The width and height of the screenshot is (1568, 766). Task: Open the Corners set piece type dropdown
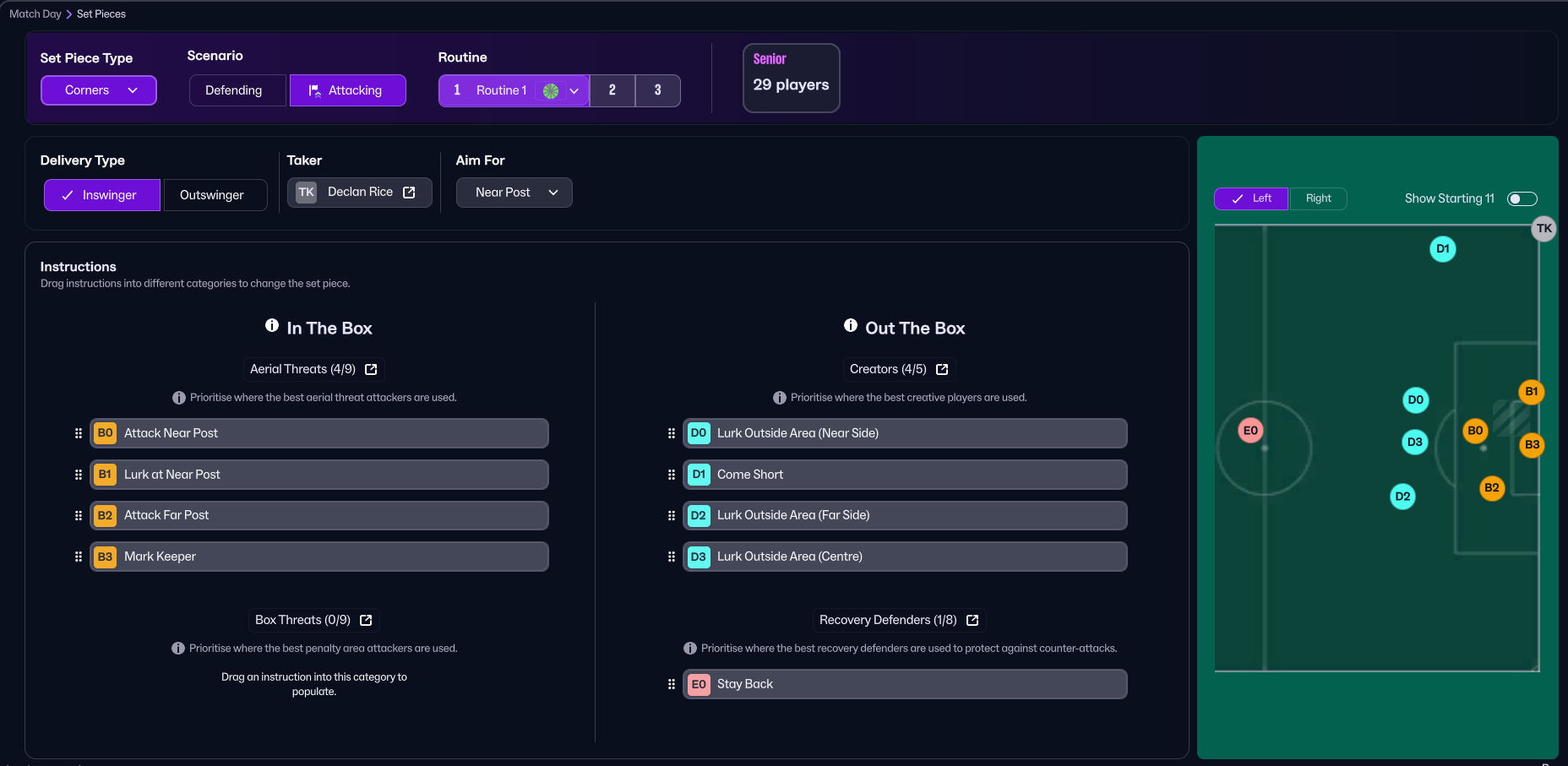pos(99,90)
